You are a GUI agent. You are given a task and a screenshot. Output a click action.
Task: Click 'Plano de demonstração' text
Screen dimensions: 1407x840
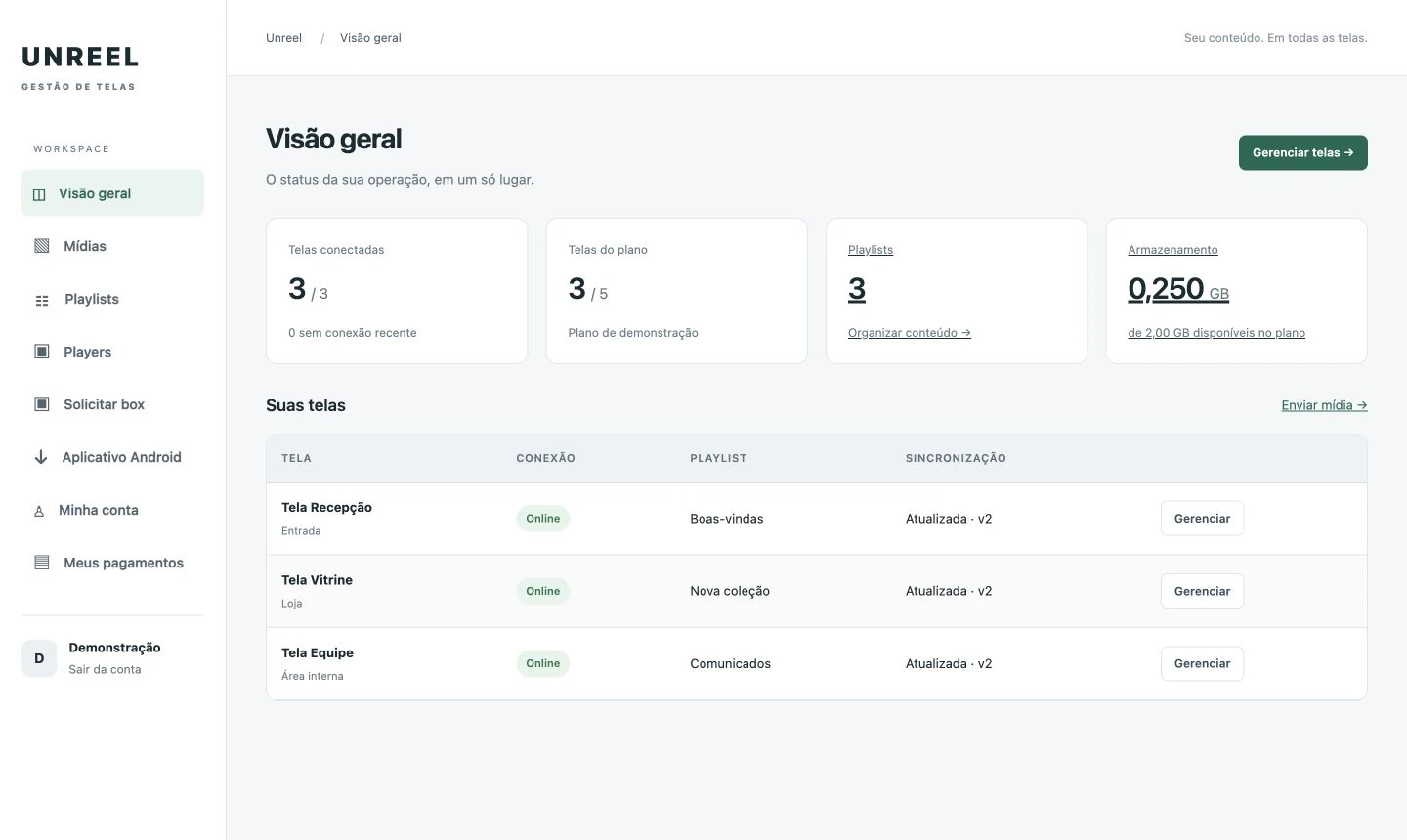pos(633,333)
